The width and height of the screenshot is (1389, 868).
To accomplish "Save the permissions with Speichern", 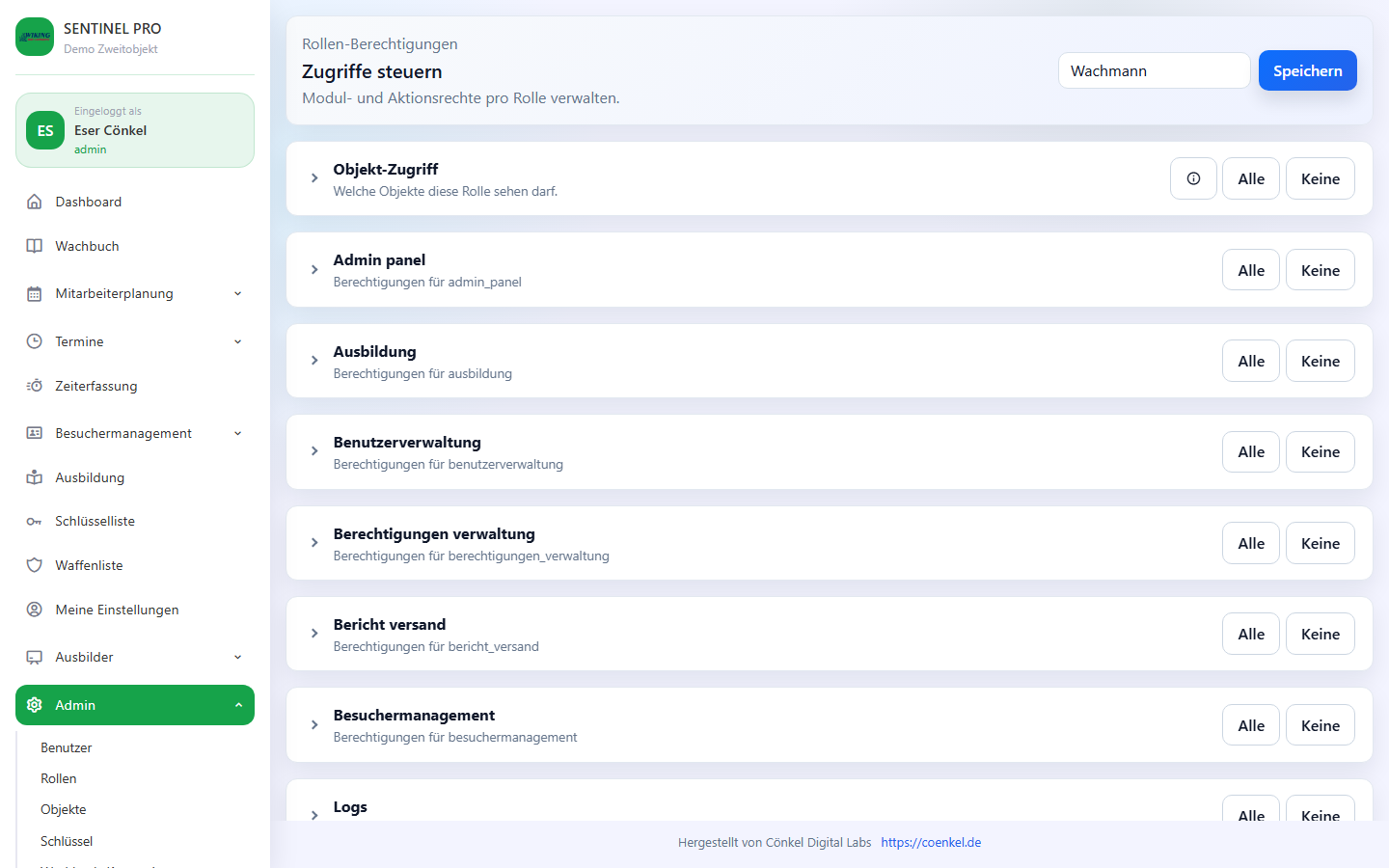I will [x=1307, y=70].
